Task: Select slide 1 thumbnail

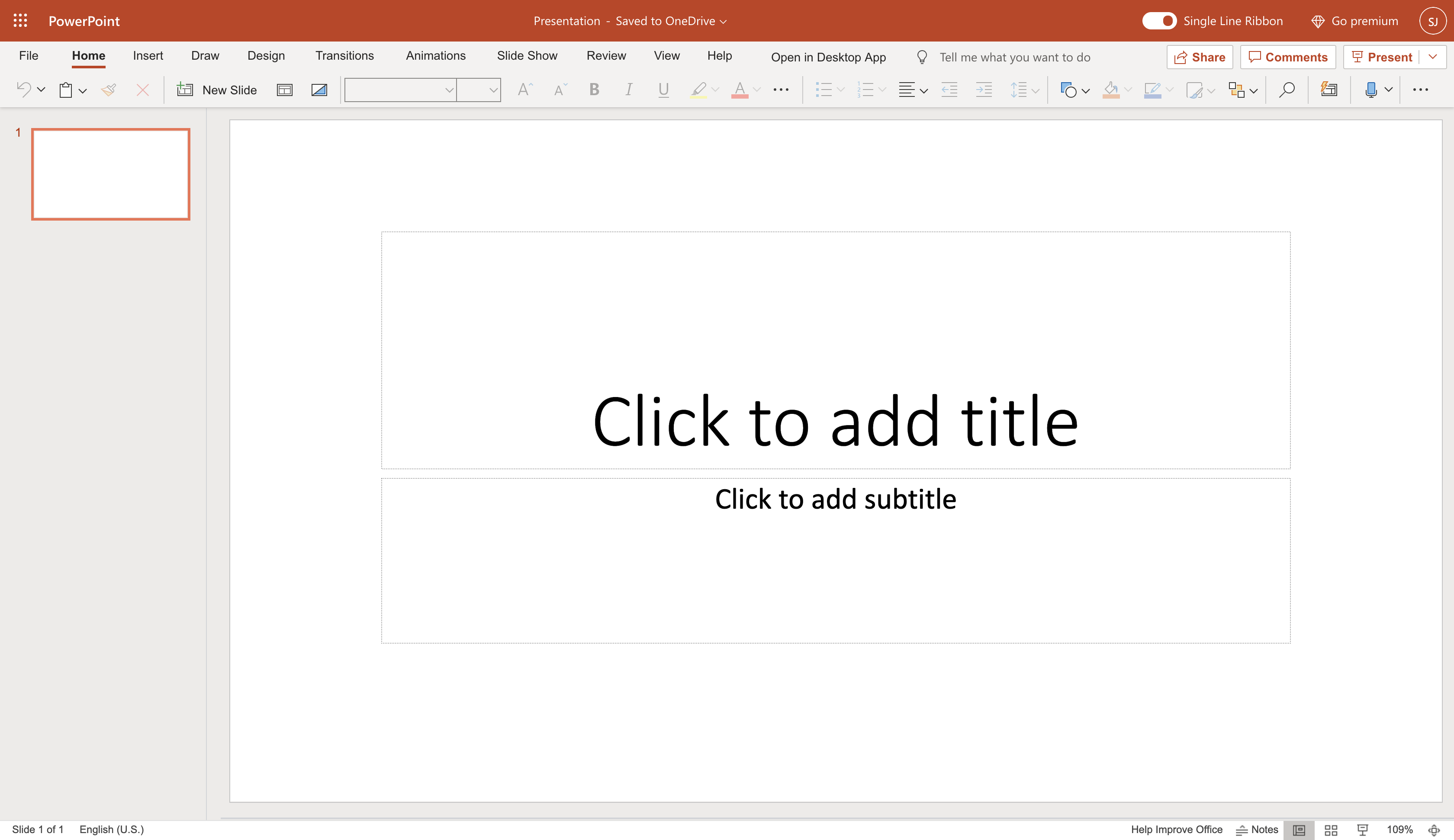Action: (x=111, y=174)
